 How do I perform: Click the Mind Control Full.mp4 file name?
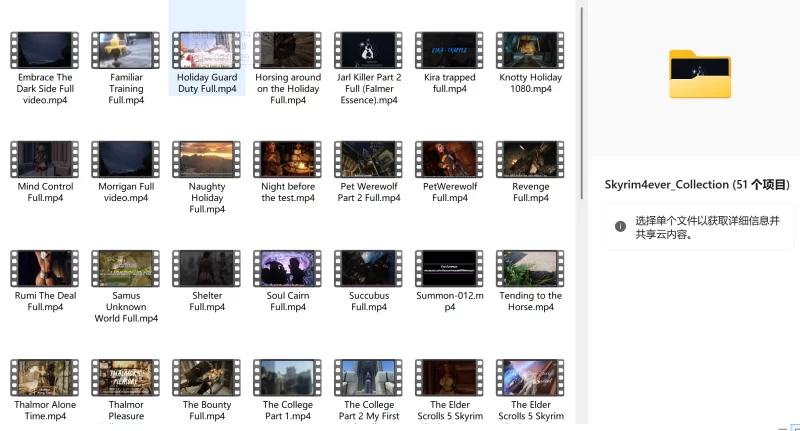point(45,192)
